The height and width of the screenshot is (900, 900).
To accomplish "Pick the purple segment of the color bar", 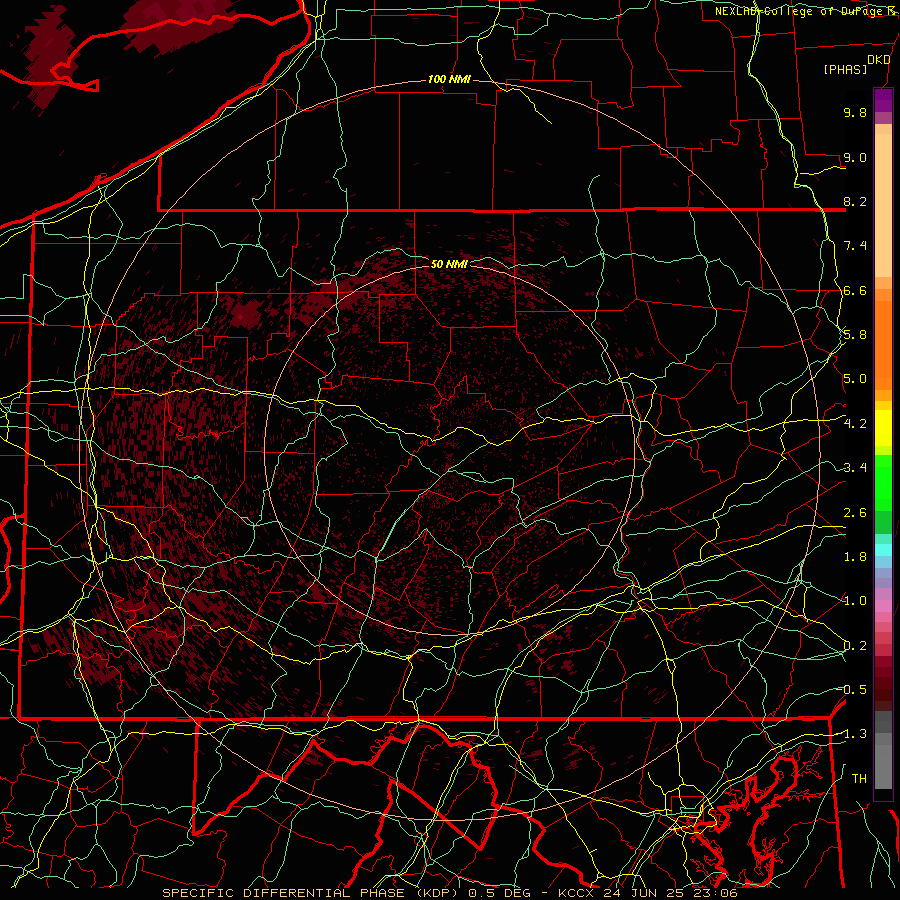I will tap(883, 100).
